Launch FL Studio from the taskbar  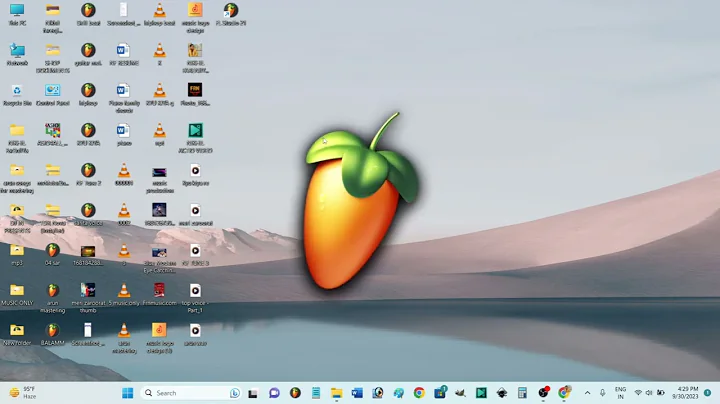295,393
